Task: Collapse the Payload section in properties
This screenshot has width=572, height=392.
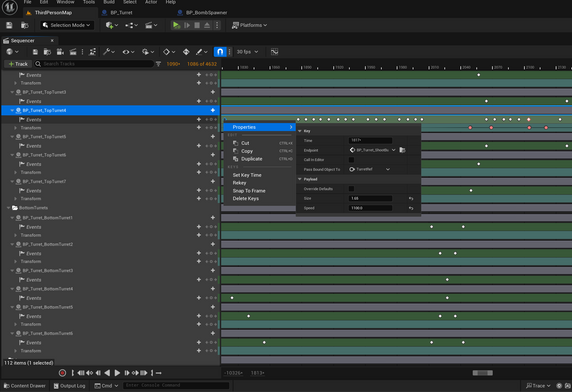Action: (300, 179)
